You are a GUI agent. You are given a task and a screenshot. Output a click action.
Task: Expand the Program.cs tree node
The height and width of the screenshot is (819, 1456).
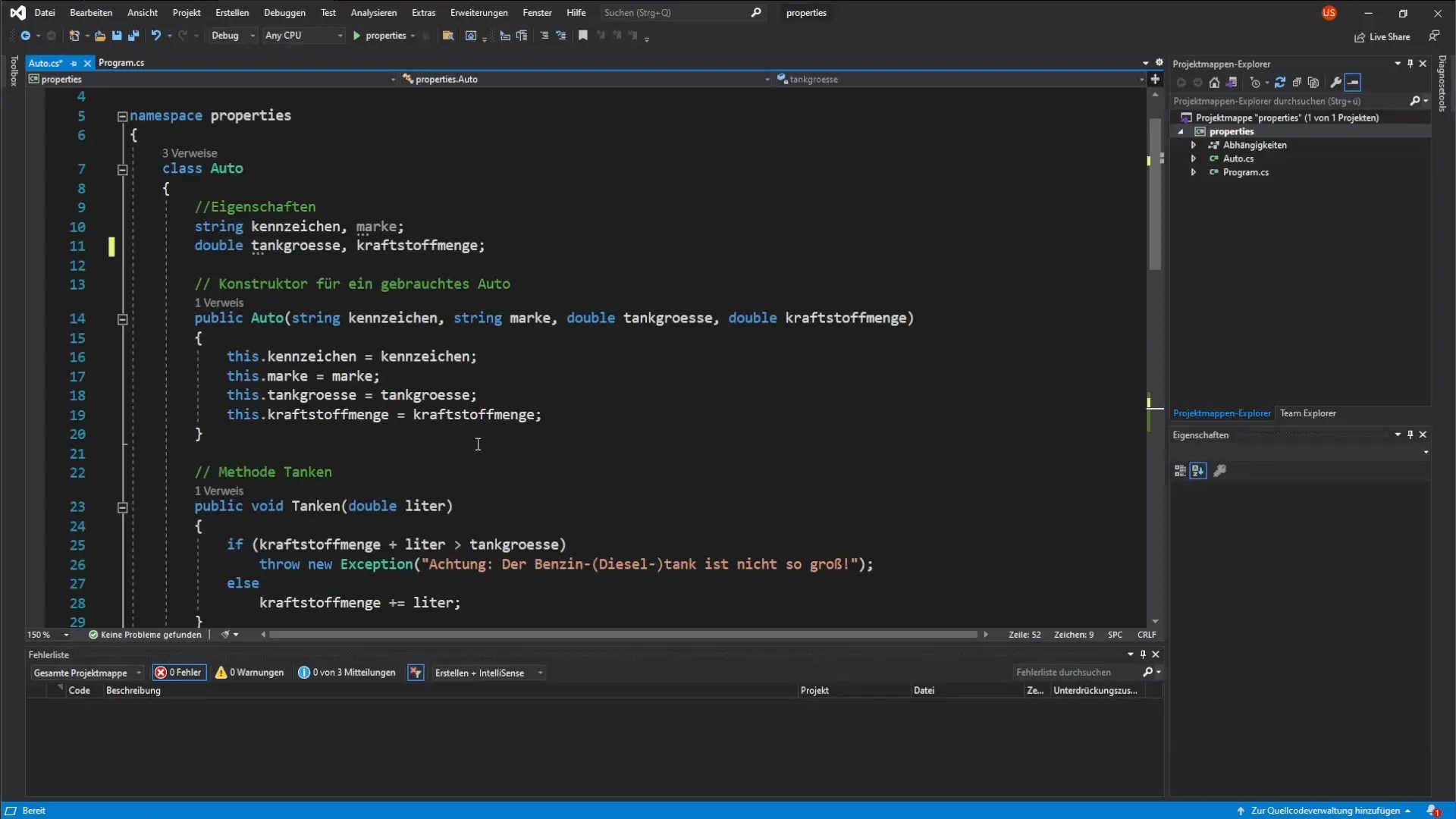pos(1194,172)
